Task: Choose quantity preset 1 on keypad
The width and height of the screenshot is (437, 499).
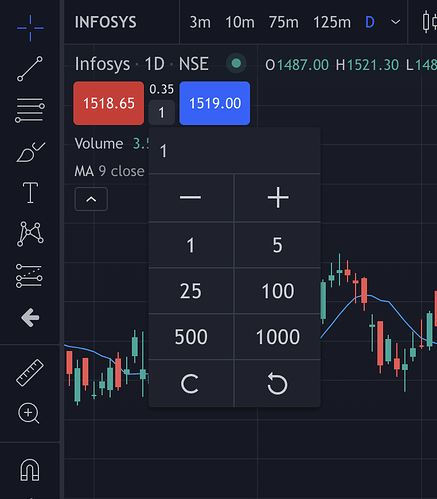Action: coord(191,245)
